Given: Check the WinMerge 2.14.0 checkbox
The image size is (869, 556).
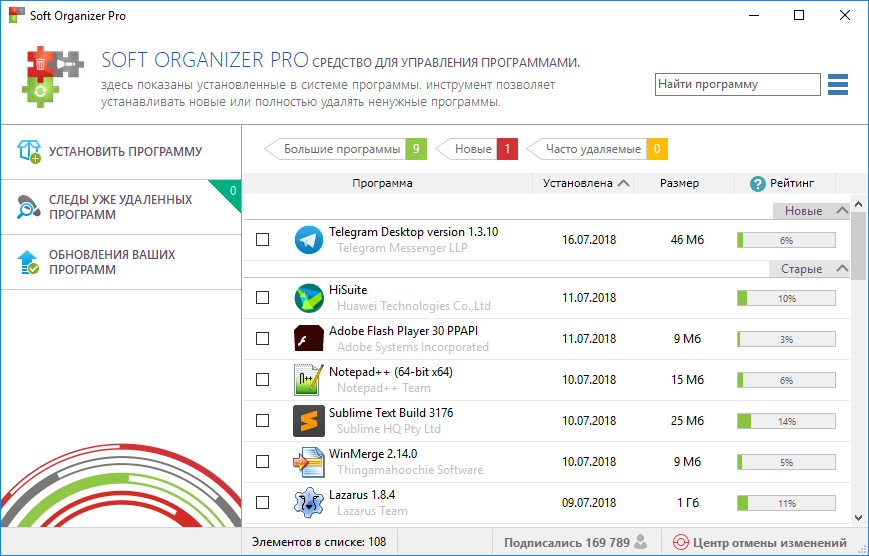Looking at the screenshot, I should [263, 462].
